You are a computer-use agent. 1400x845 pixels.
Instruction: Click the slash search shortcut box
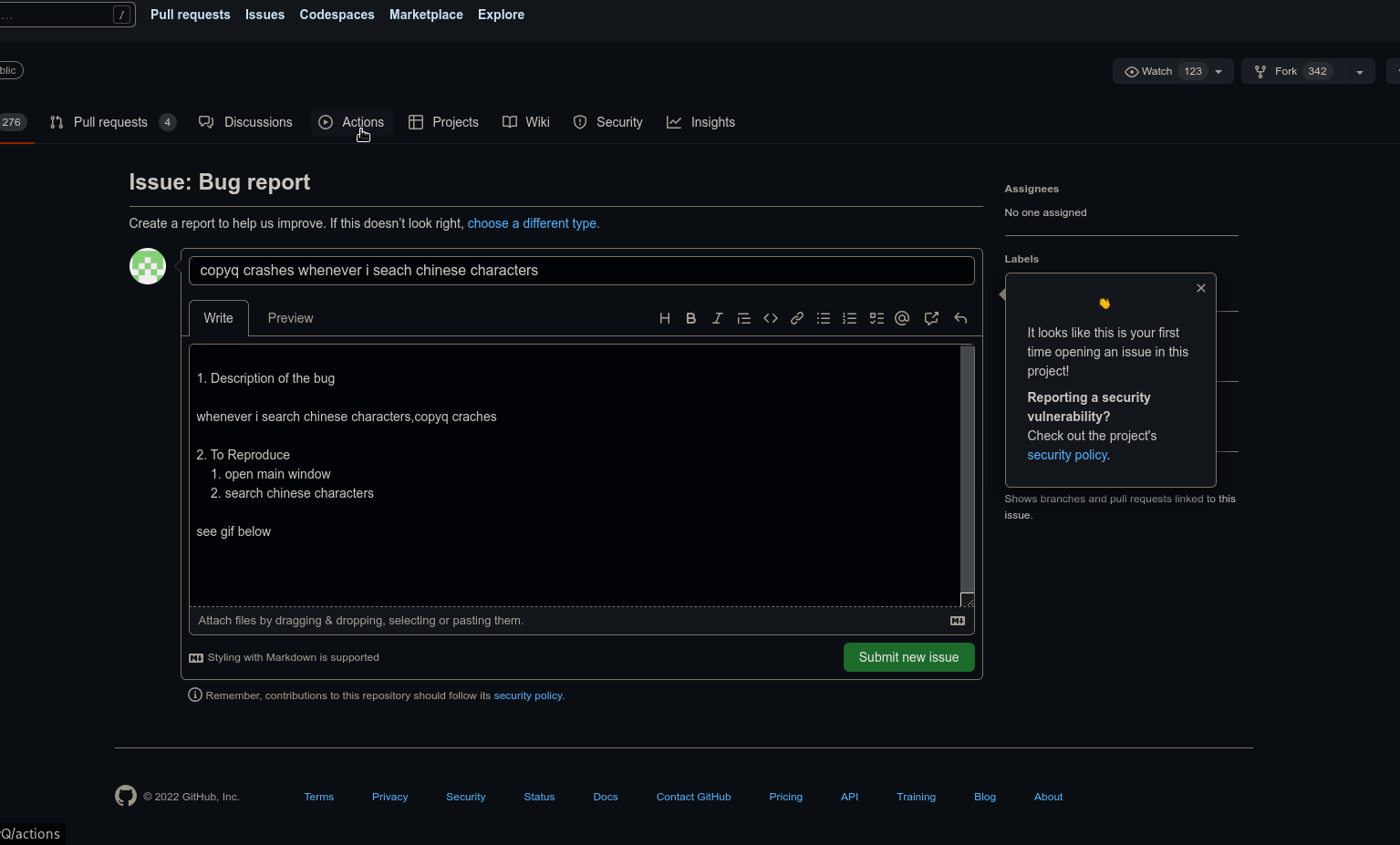[121, 15]
